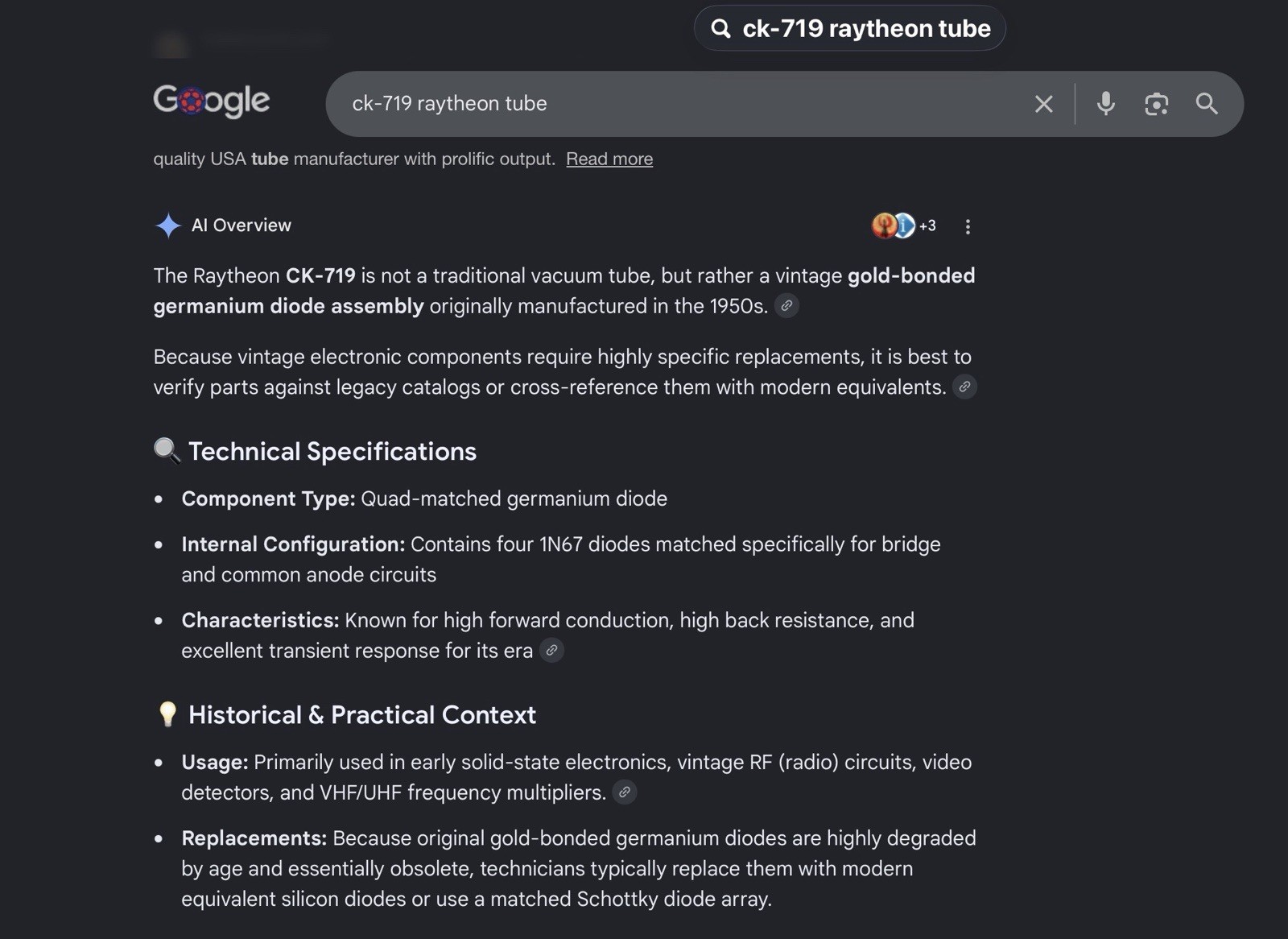1288x939 pixels.
Task: Click the 'ck-719 raytheon tube' search pill at top
Action: [850, 28]
